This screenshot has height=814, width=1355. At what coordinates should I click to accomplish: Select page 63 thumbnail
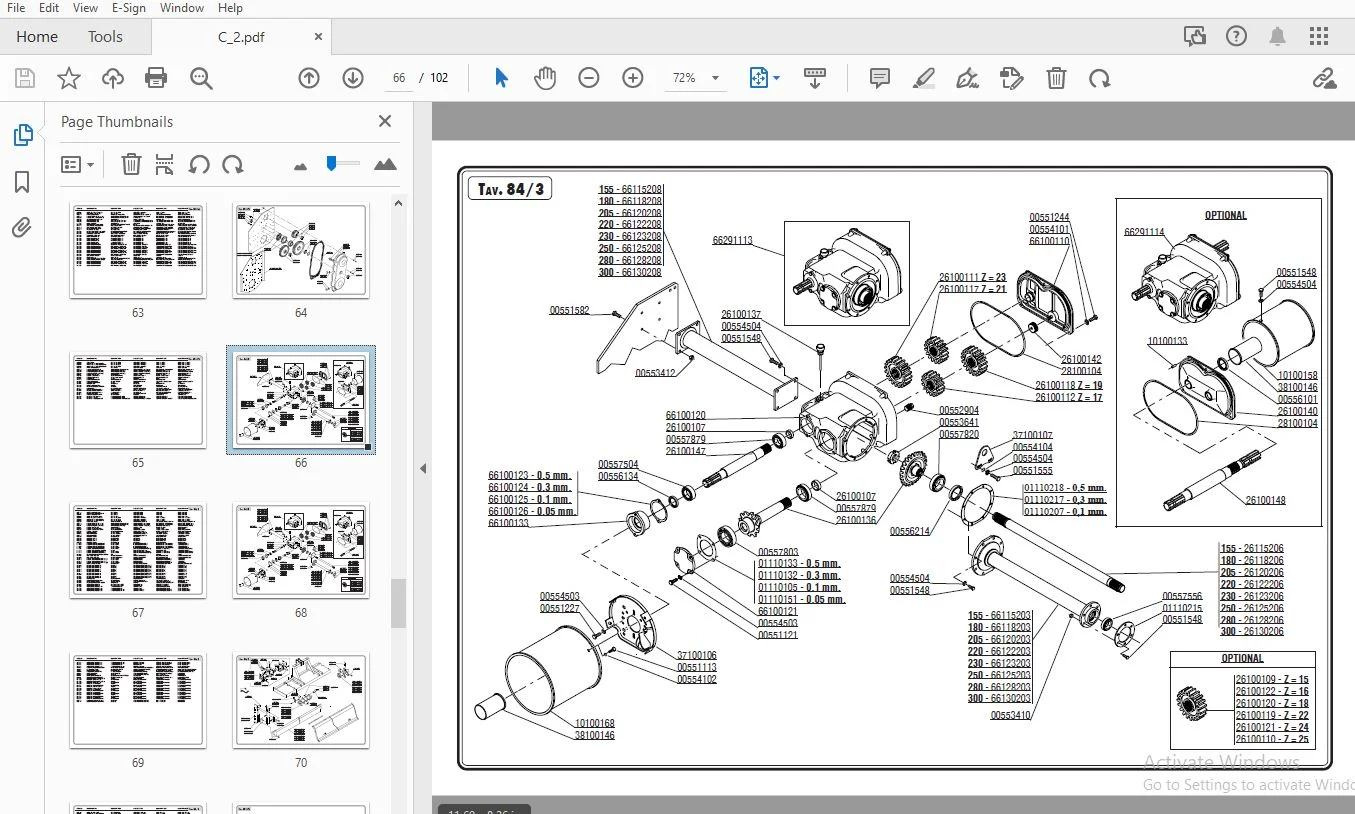tap(138, 250)
